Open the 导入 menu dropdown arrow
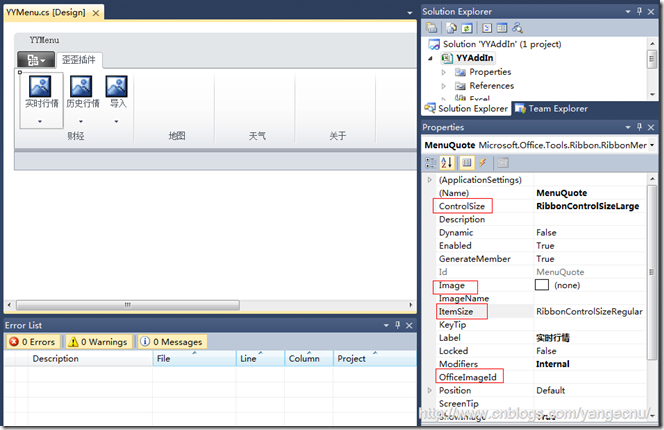The height and width of the screenshot is (430, 664). click(x=116, y=122)
